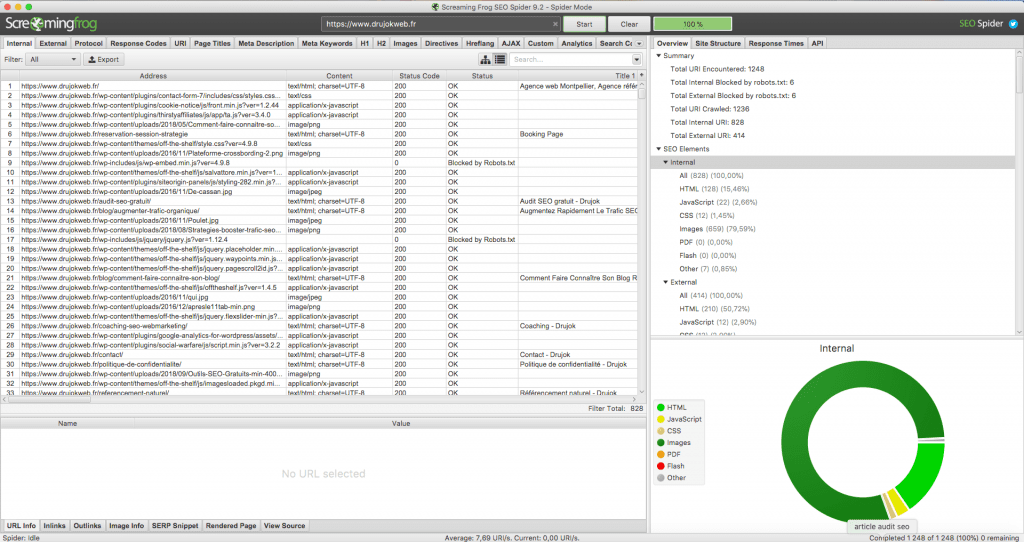Select the politique-de-confidentialite URL row
1024x542 pixels.
point(319,364)
